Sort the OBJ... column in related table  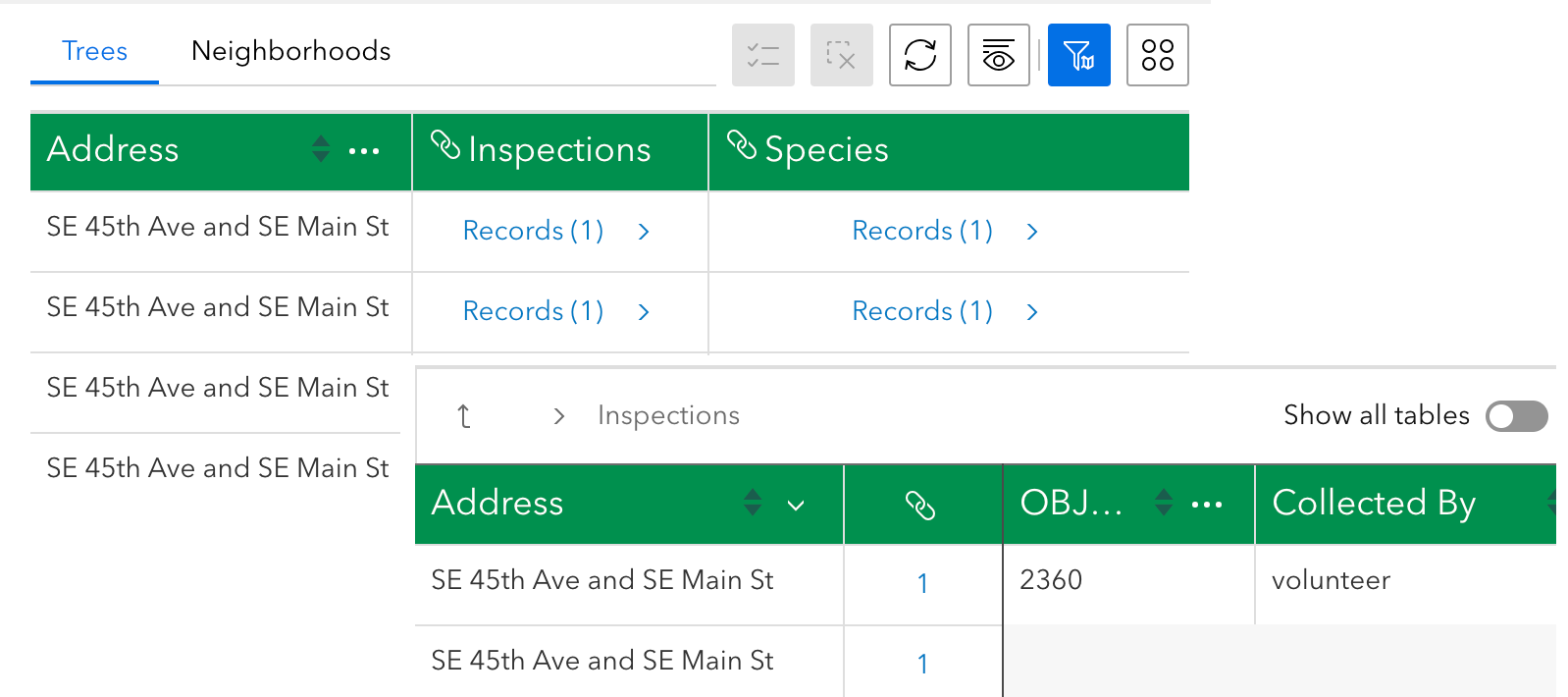[x=1164, y=503]
